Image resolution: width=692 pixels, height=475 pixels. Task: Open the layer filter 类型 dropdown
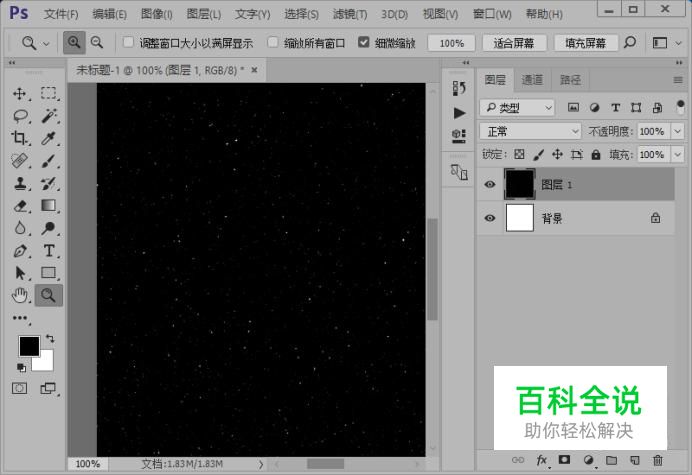click(517, 108)
